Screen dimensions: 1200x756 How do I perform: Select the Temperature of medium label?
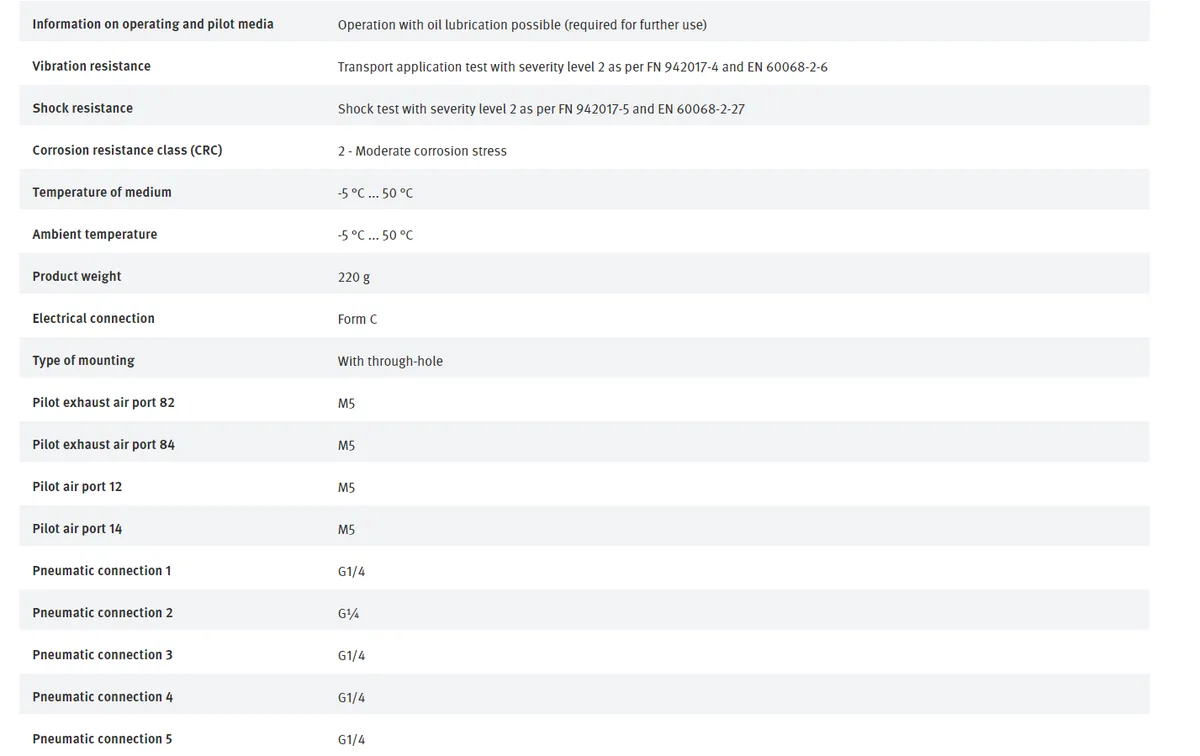pyautogui.click(x=102, y=192)
